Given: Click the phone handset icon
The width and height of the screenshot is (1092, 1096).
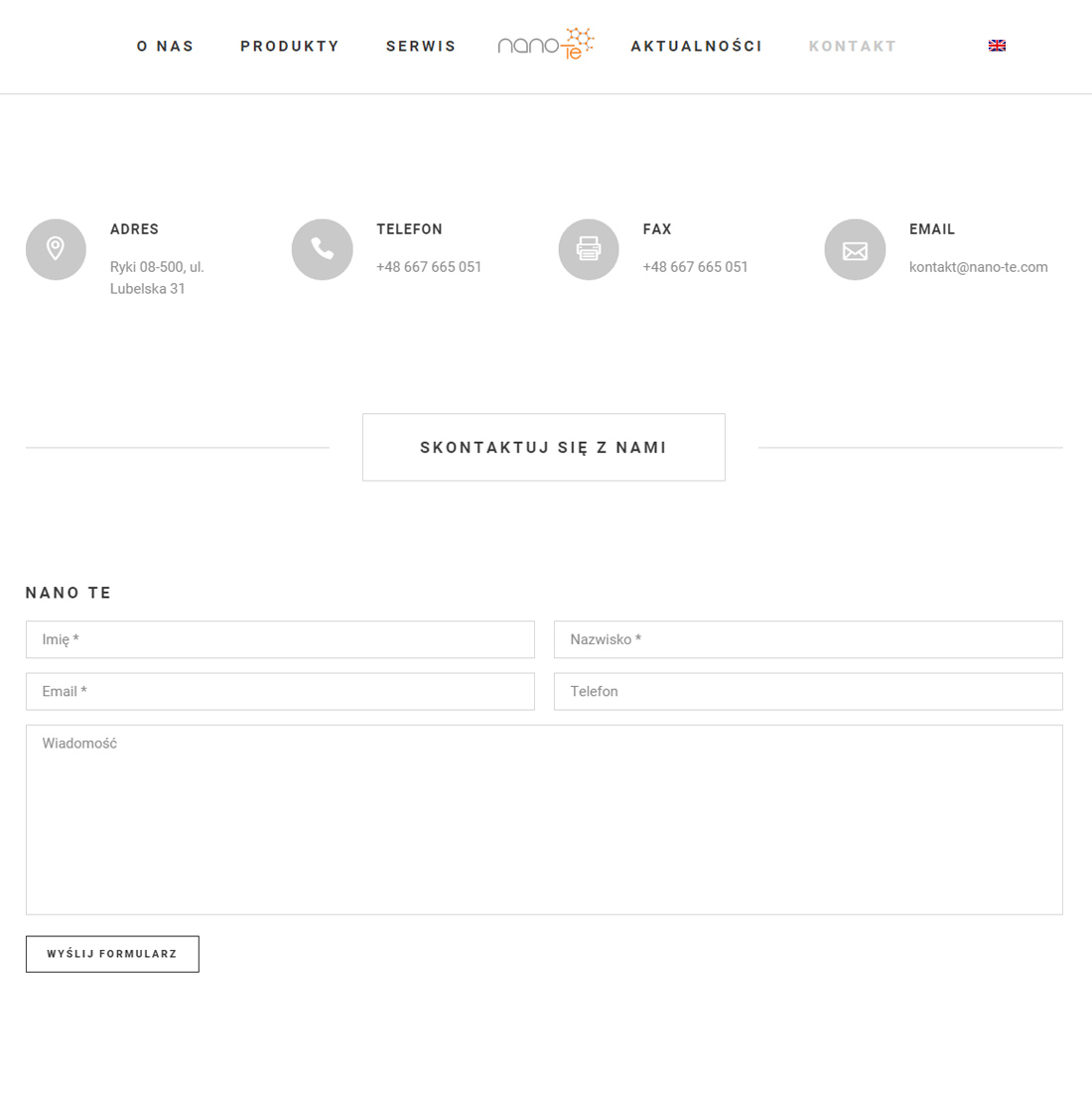Looking at the screenshot, I should [323, 249].
